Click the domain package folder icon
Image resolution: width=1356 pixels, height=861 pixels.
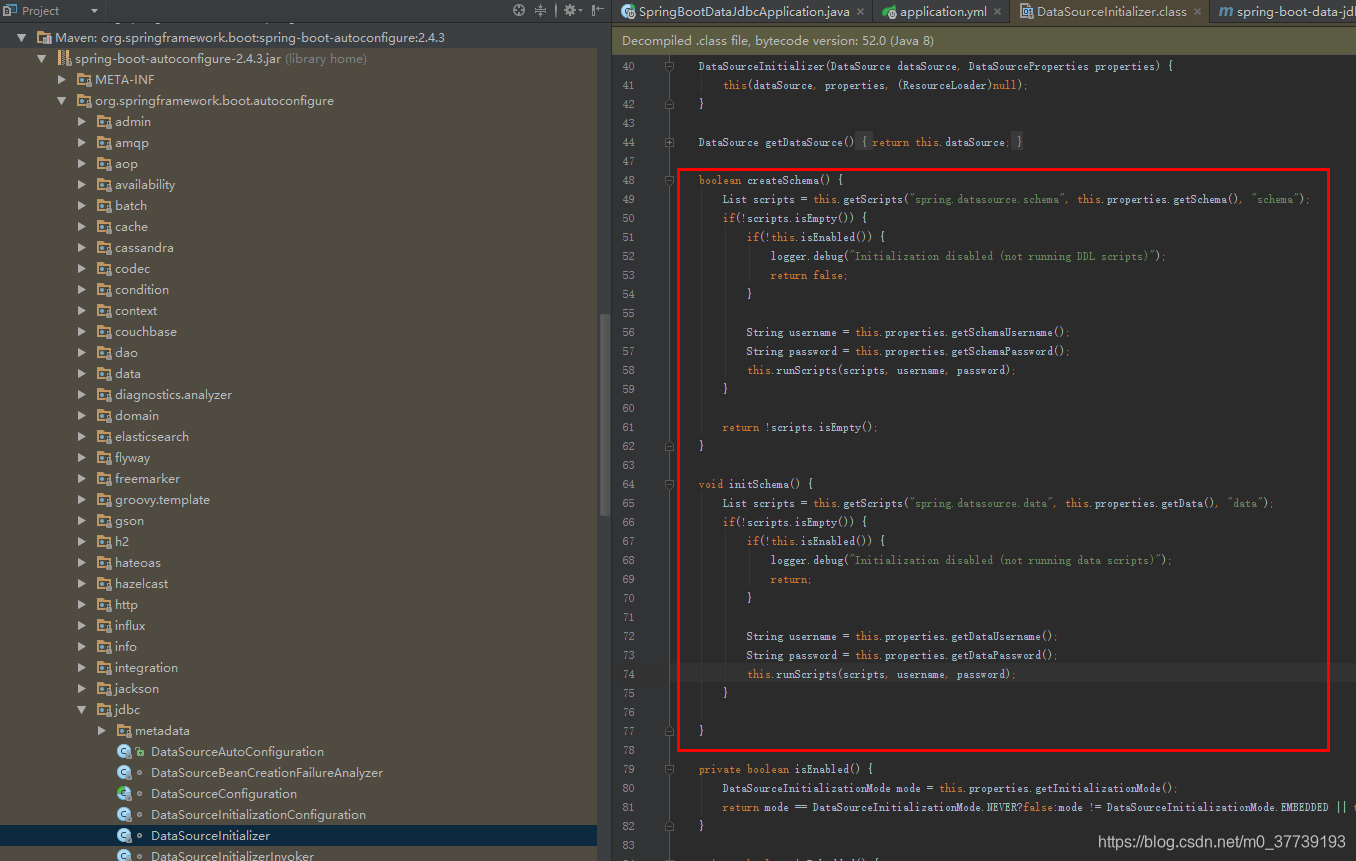[104, 416]
